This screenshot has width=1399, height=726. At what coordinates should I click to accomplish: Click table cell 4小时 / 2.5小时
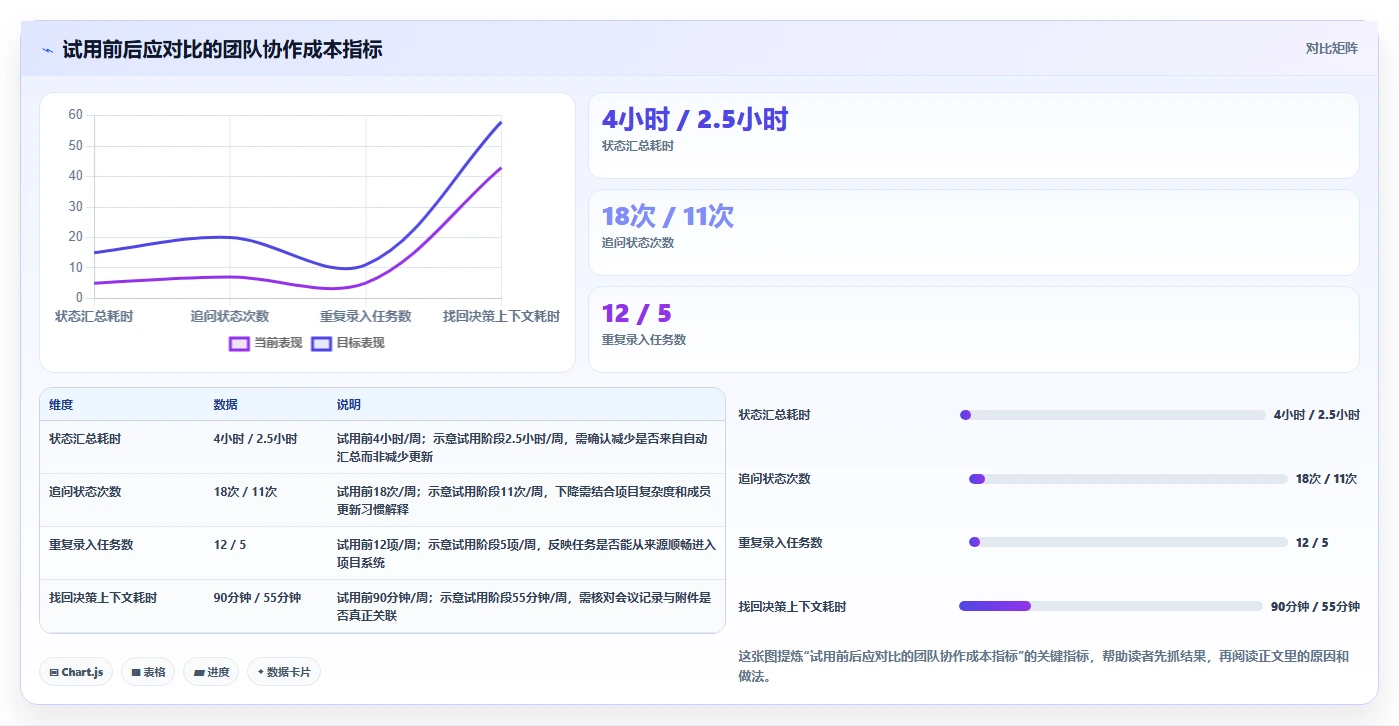point(255,439)
